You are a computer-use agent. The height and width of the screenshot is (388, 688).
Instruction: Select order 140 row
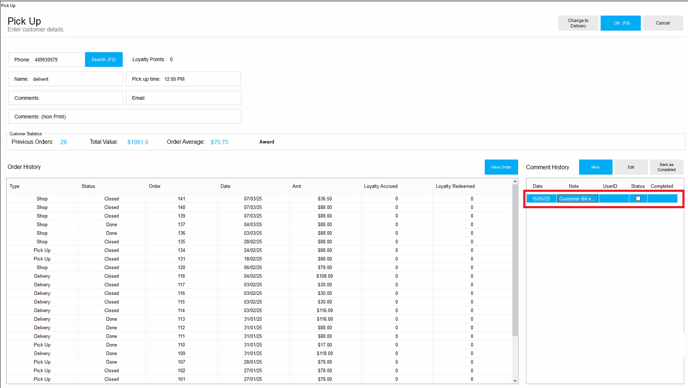coord(259,207)
